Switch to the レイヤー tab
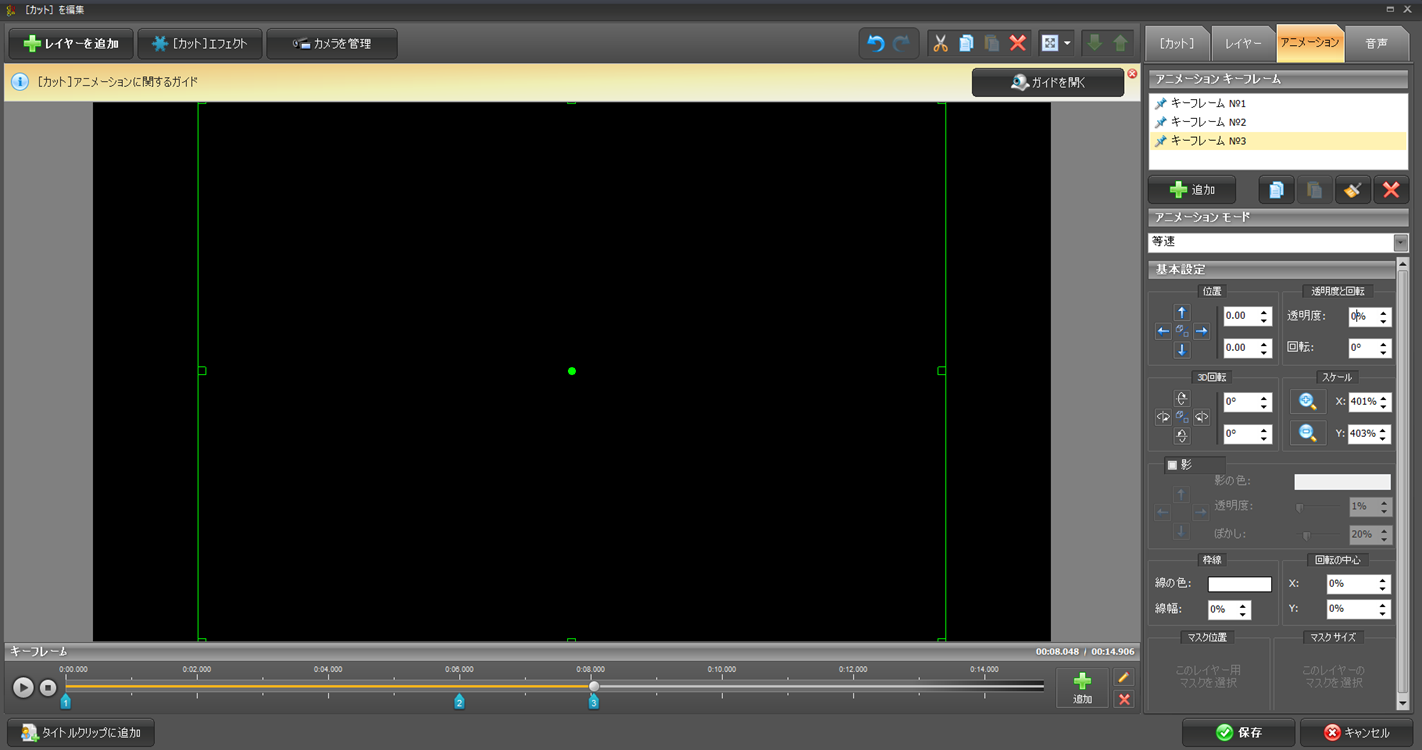The image size is (1422, 750). 1243,44
